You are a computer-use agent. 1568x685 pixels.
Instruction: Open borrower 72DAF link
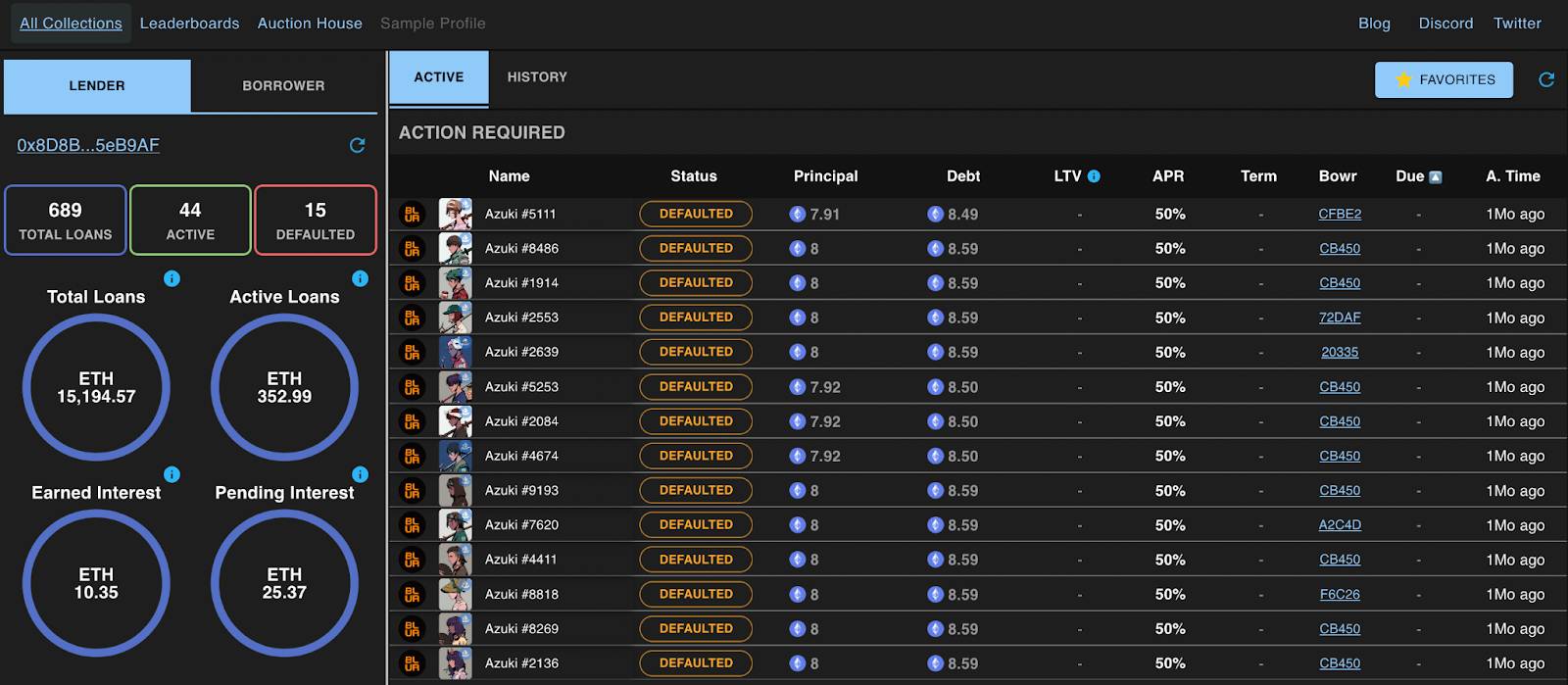click(x=1340, y=318)
